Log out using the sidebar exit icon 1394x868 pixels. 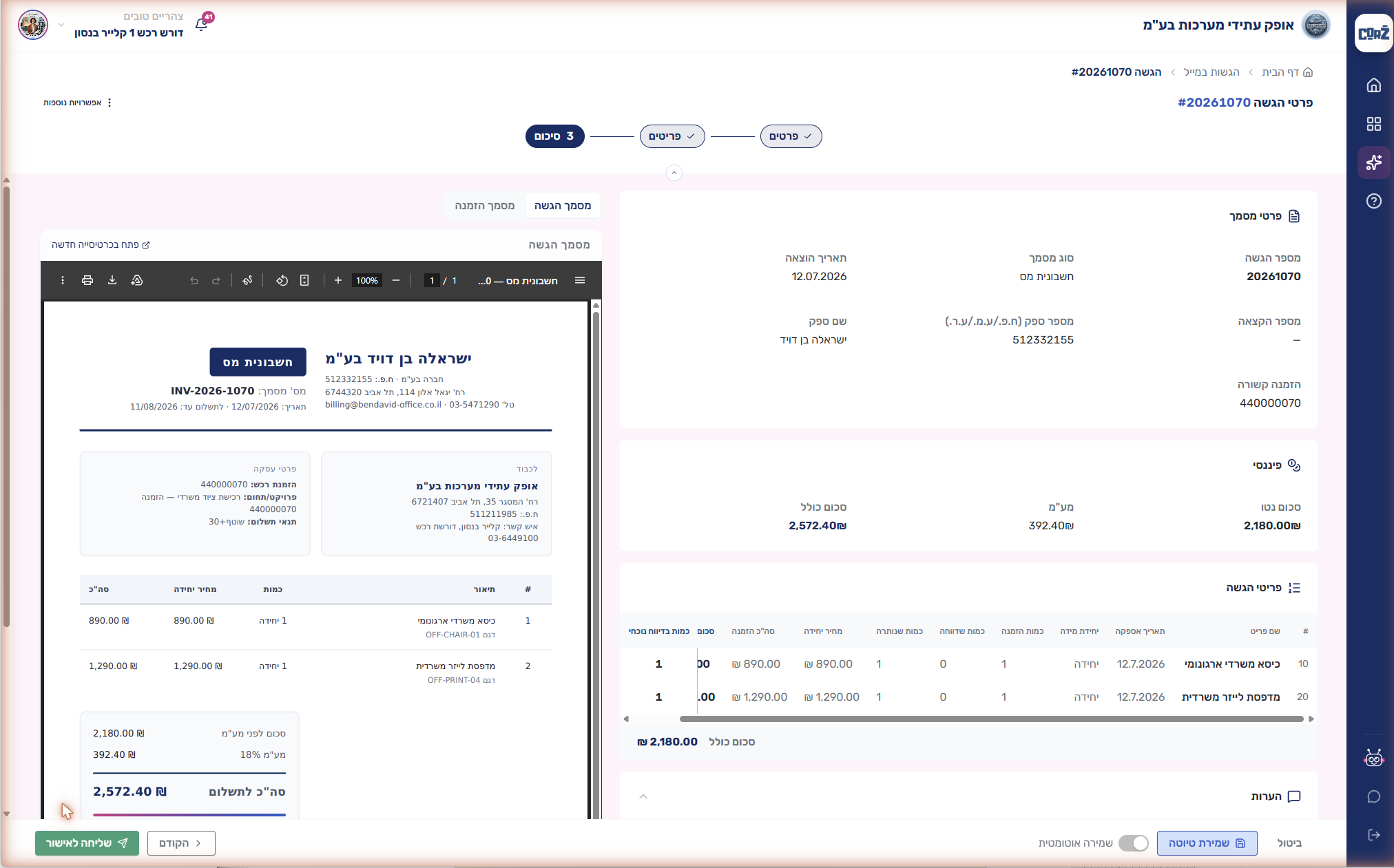point(1374,835)
